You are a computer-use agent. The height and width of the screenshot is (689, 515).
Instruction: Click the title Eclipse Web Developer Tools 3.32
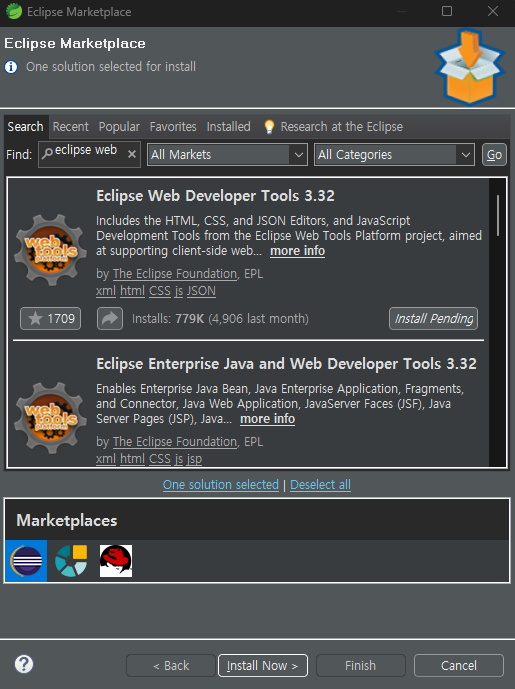[215, 196]
